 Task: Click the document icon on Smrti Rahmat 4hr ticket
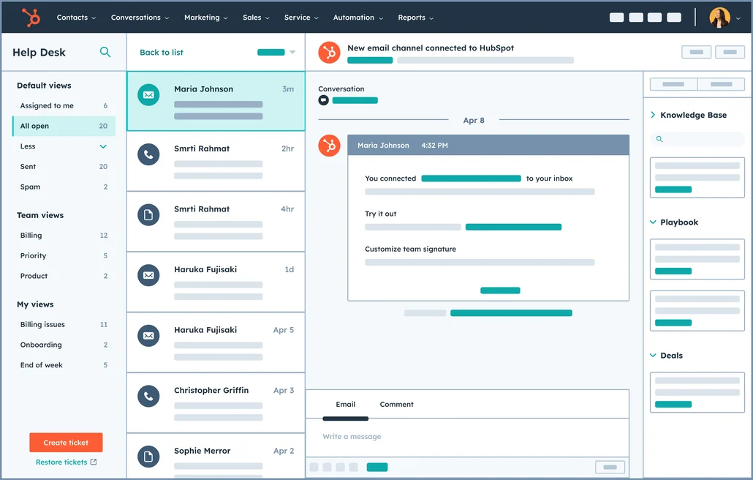tap(149, 215)
